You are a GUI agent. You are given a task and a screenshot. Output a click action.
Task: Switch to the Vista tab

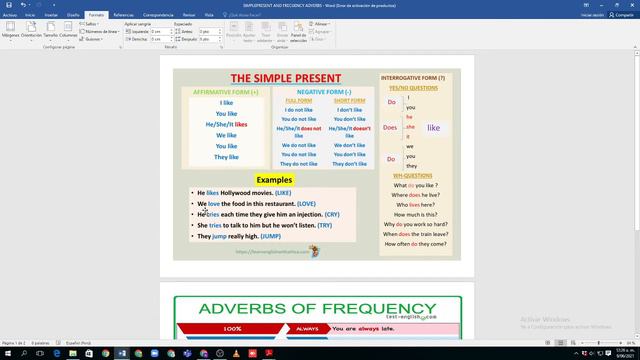click(x=209, y=15)
